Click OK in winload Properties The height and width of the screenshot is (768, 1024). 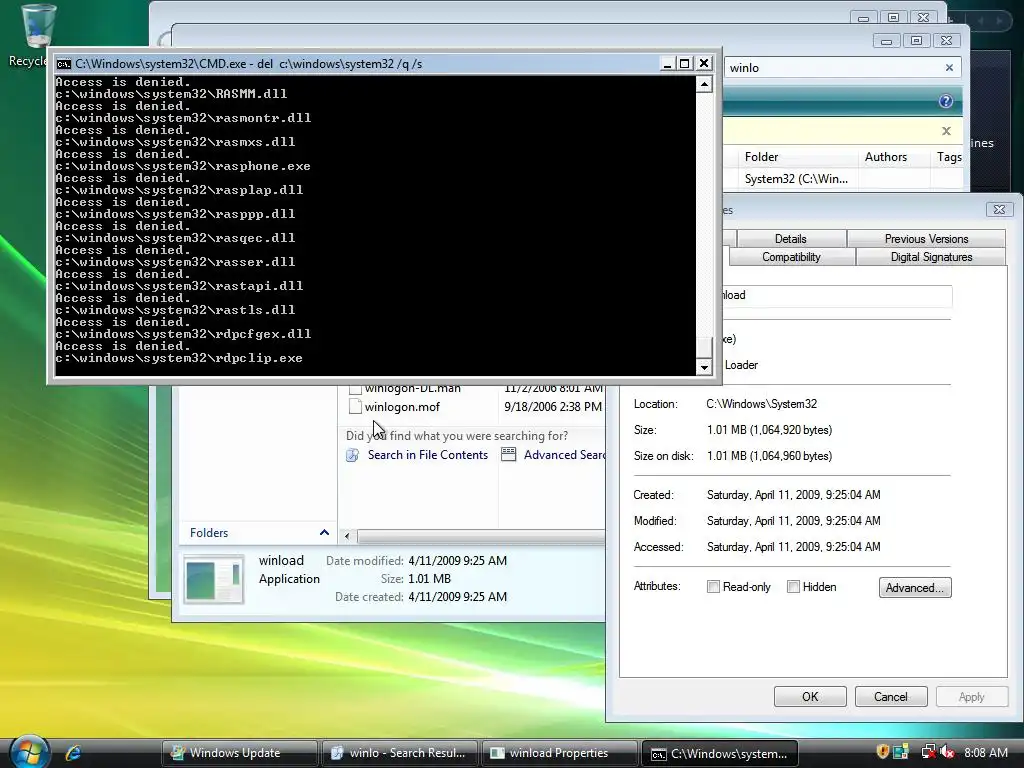tap(810, 697)
